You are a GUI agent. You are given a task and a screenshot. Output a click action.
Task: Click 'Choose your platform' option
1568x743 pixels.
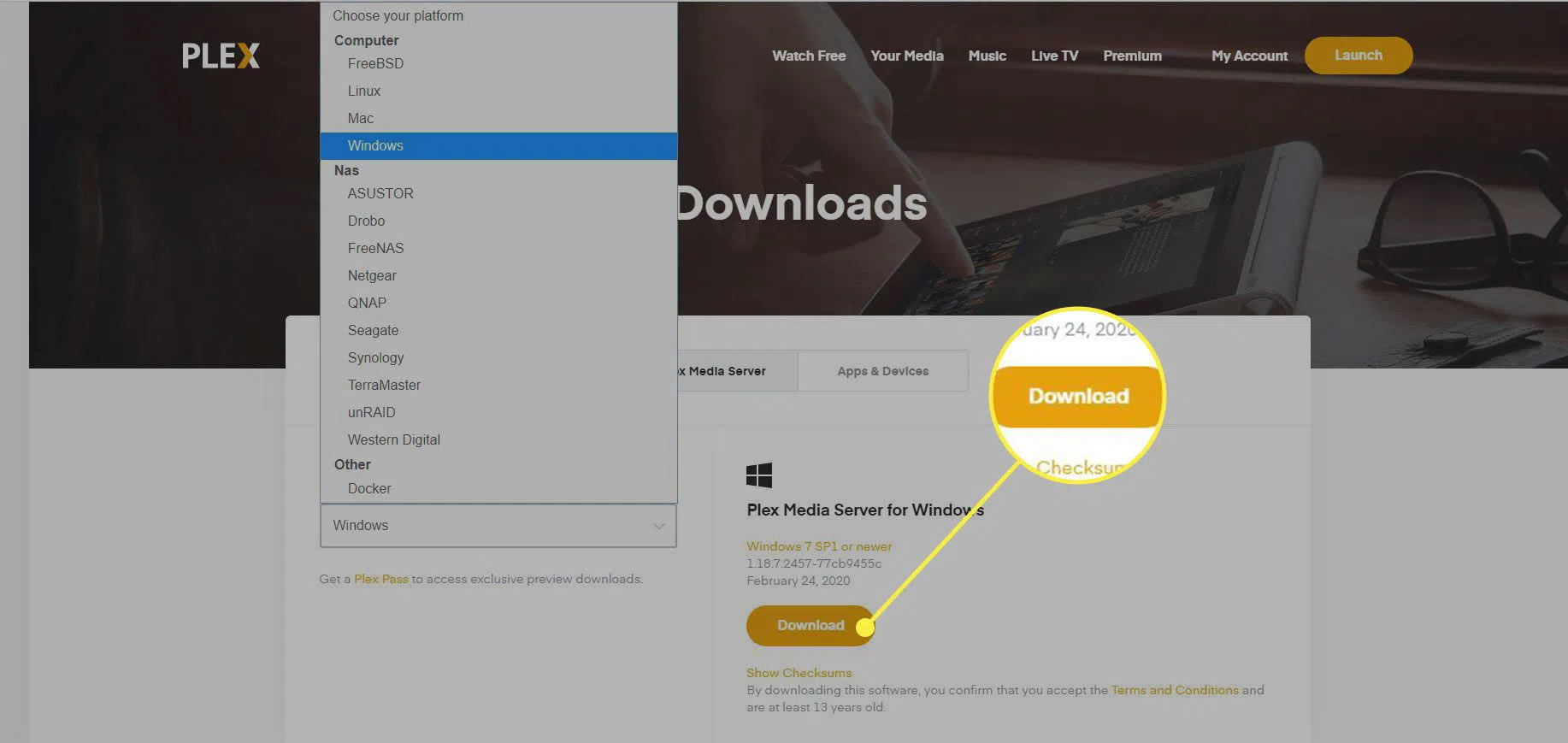(498, 15)
